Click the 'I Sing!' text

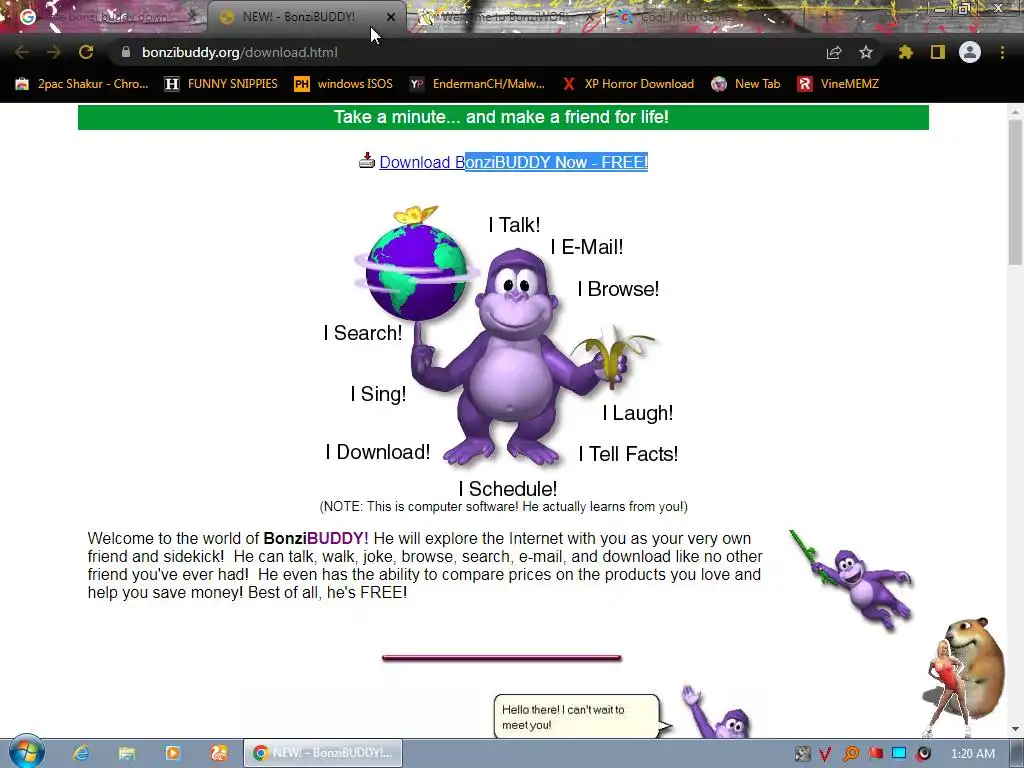point(378,394)
